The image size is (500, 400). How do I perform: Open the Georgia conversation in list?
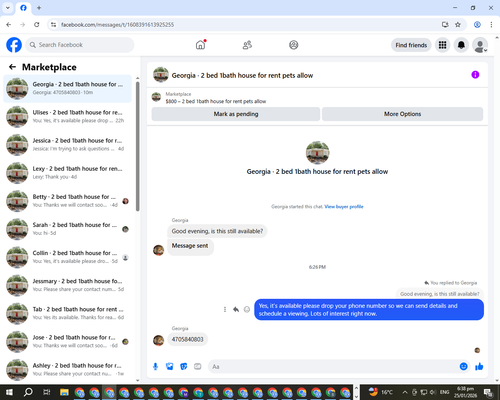pyautogui.click(x=67, y=88)
